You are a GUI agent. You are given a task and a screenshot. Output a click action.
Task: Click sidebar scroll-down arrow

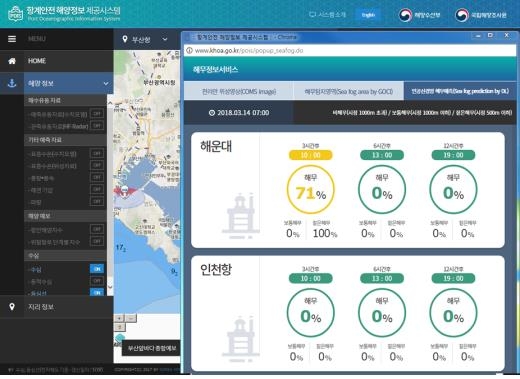pos(110,287)
